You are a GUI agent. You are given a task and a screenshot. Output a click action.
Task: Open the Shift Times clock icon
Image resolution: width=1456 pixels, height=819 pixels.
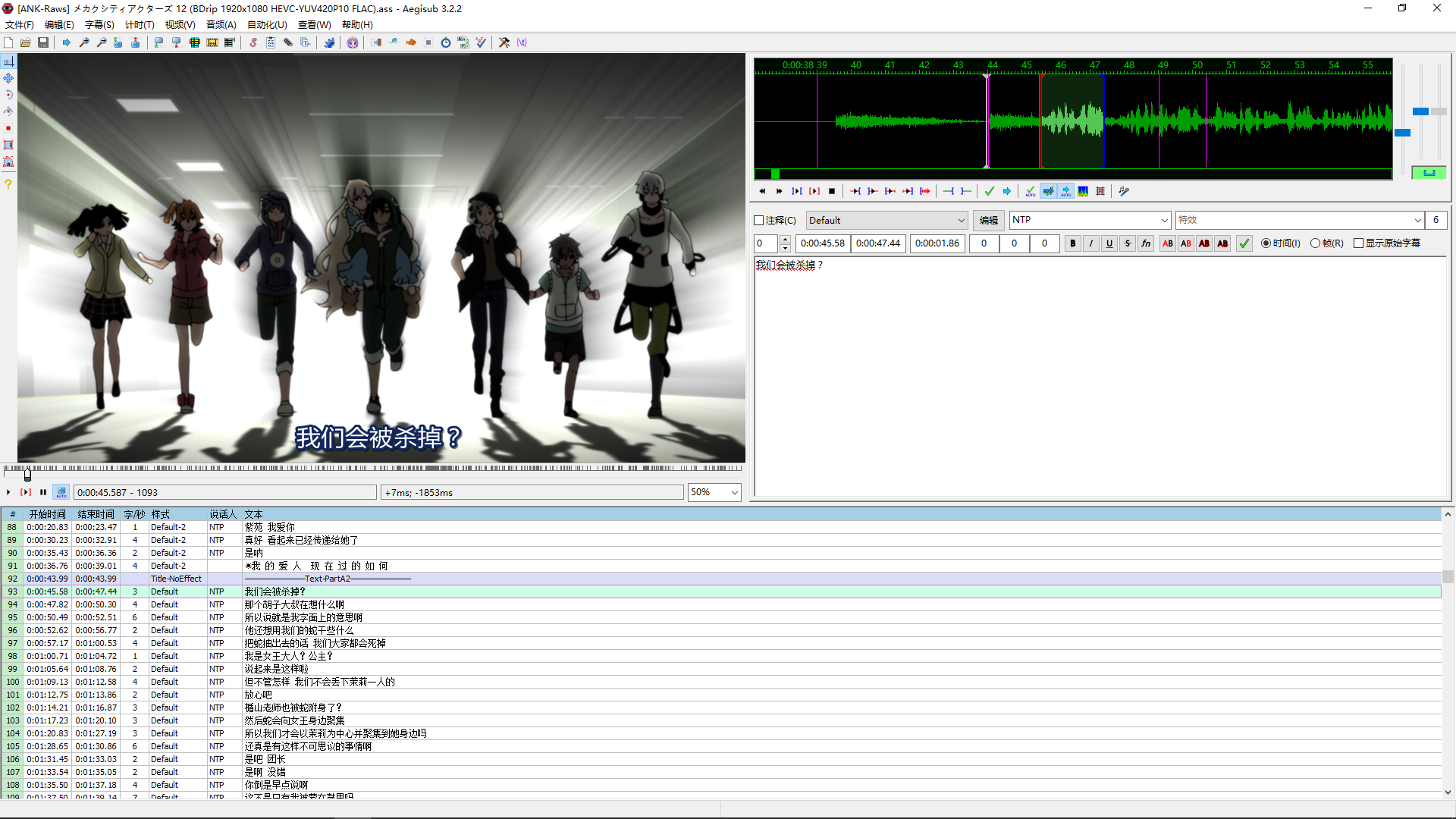(x=446, y=42)
